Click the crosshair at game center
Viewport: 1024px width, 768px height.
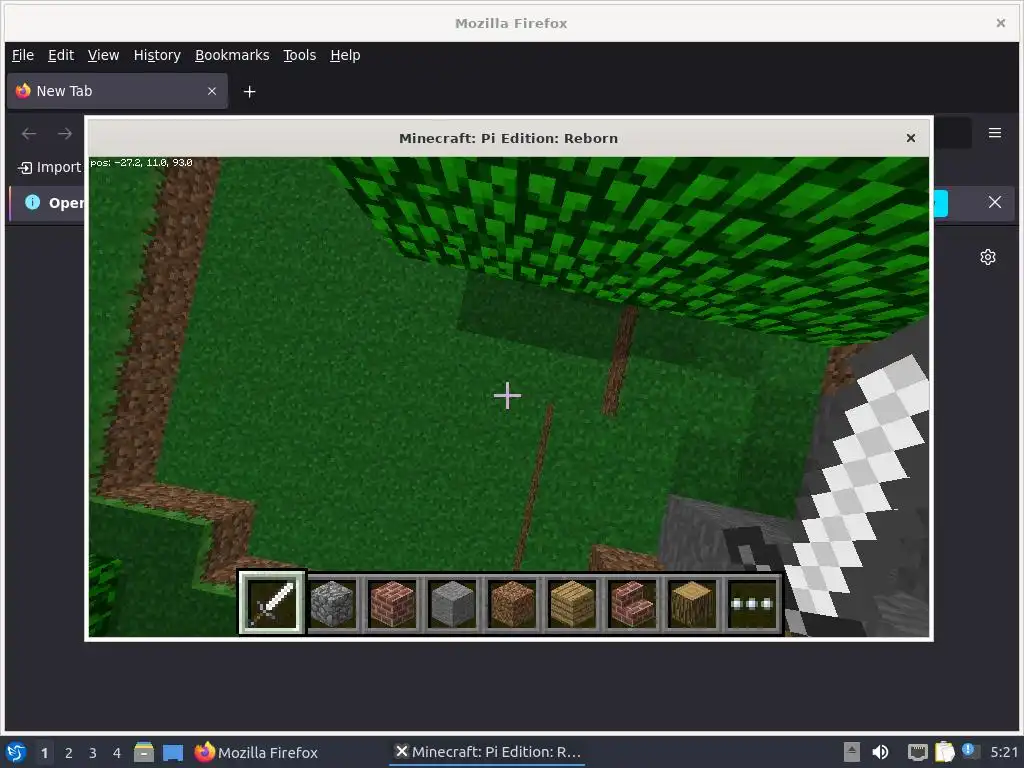tap(507, 396)
